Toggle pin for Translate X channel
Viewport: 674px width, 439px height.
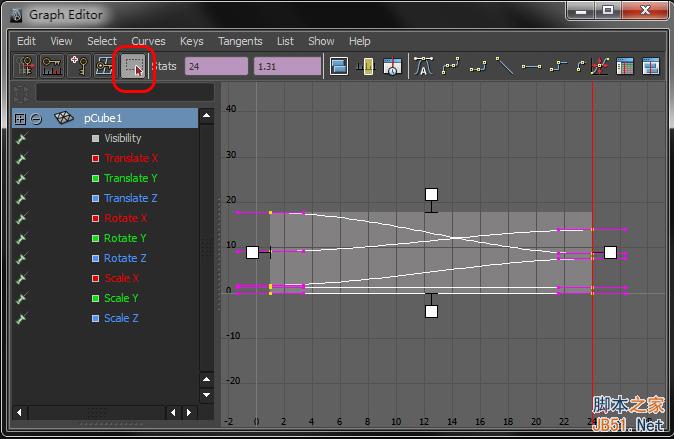click(x=21, y=158)
